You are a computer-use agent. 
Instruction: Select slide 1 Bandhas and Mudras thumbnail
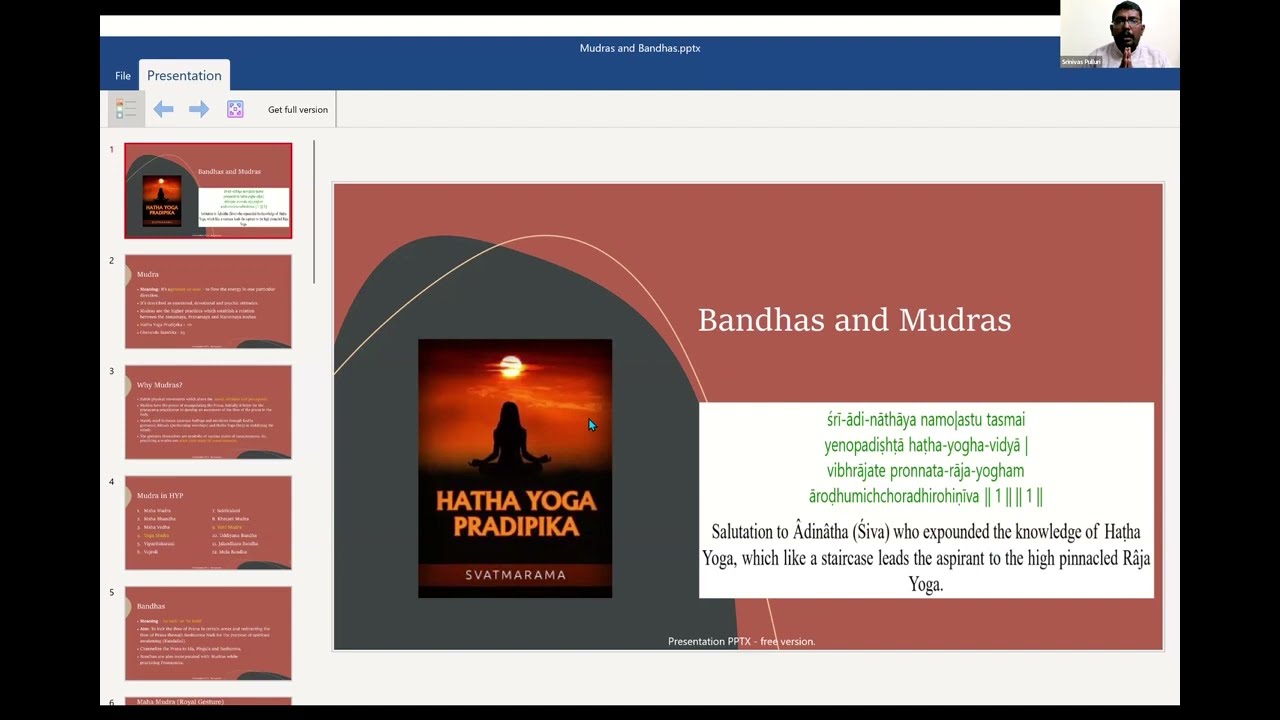pos(208,191)
